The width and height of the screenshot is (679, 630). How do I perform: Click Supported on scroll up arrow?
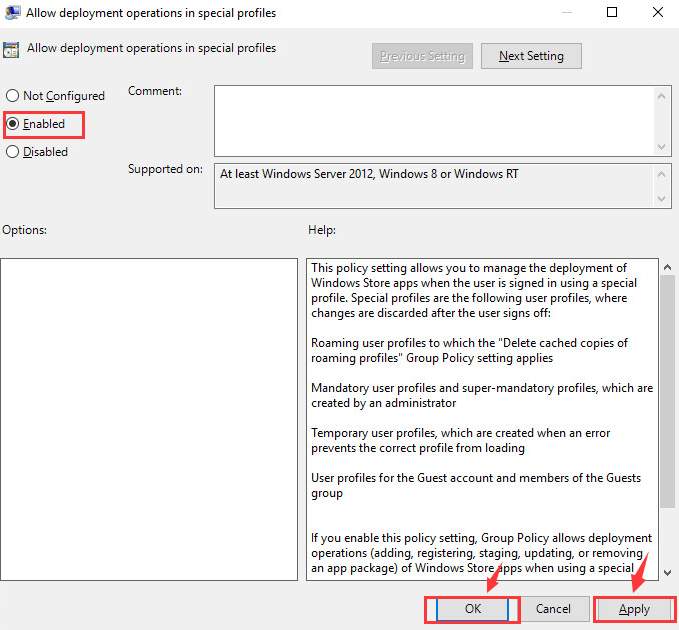[661, 174]
